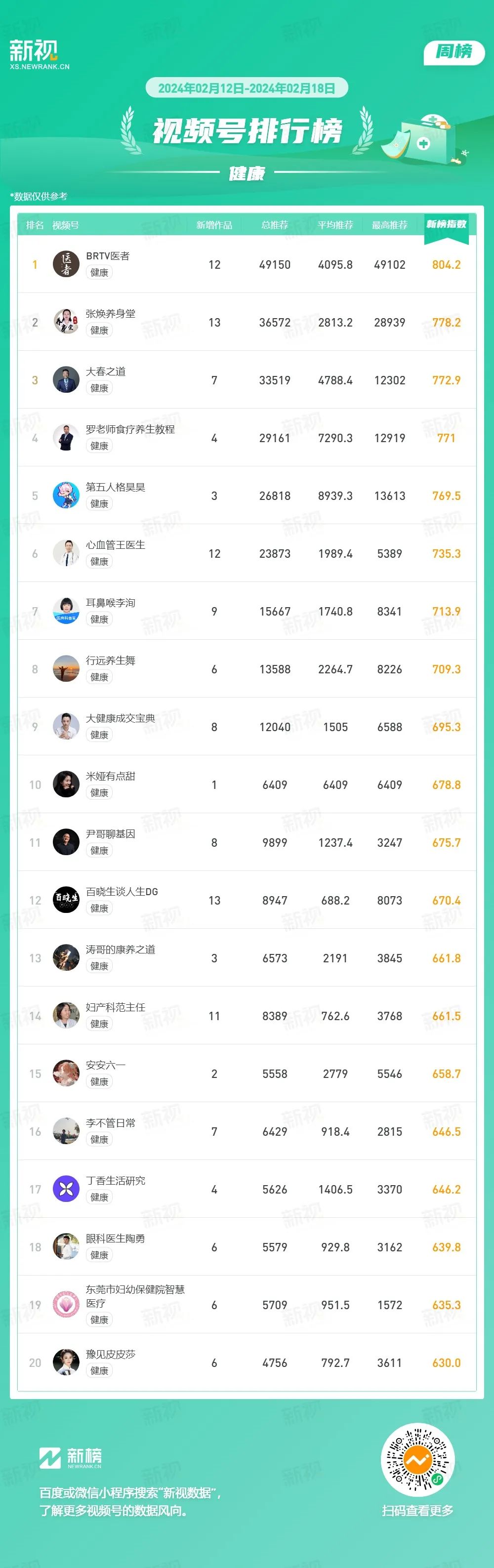This screenshot has width=494, height=1568.
Task: Click the date range 2024年02月12日 pill
Action: [247, 87]
